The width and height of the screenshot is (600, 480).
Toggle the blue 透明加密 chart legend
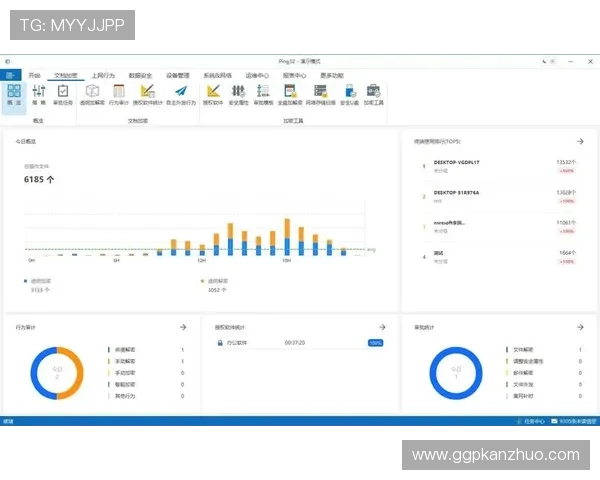42,281
